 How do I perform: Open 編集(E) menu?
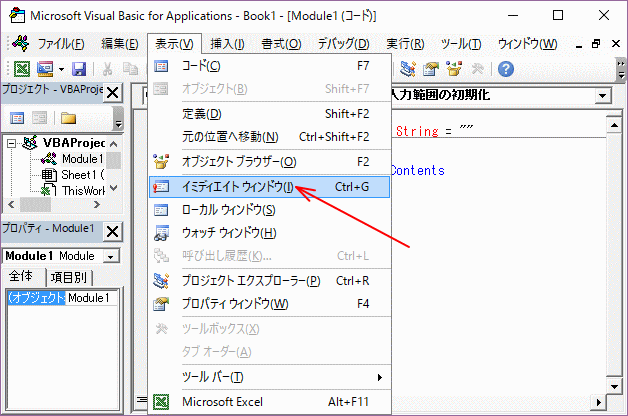120,44
